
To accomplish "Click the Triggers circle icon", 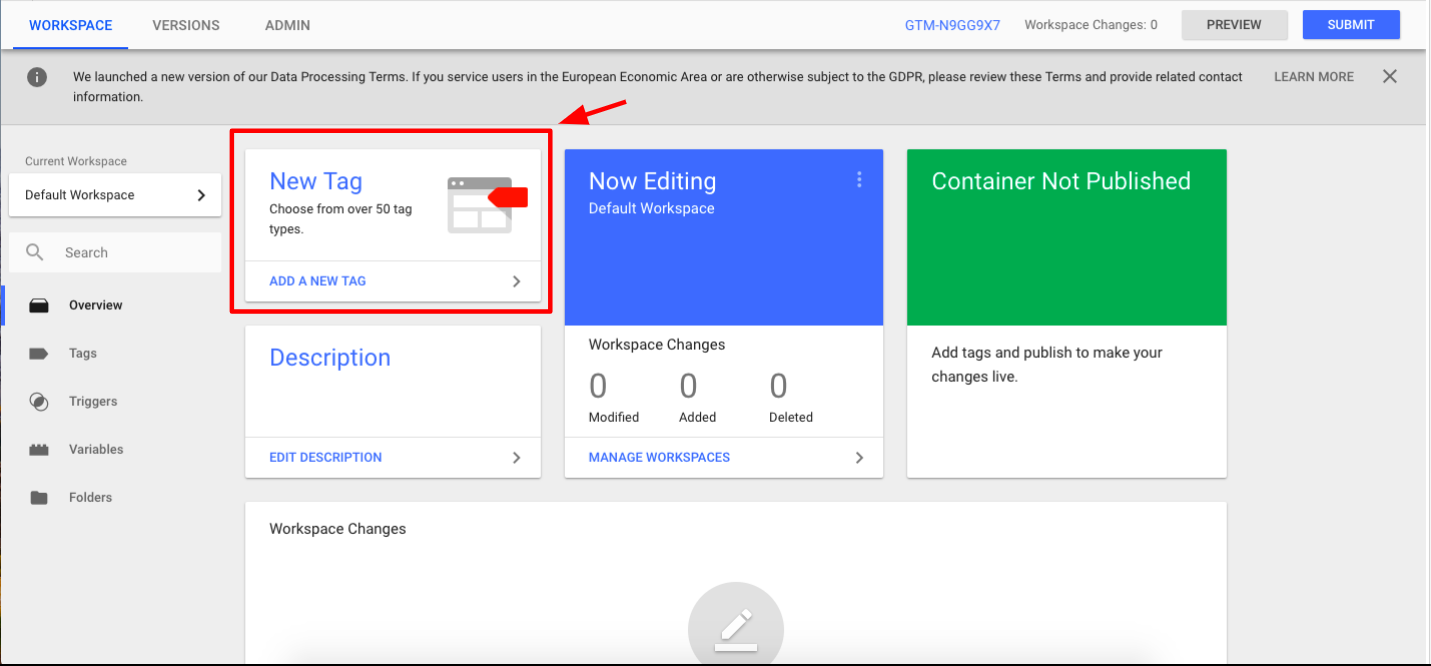I will click(x=39, y=402).
